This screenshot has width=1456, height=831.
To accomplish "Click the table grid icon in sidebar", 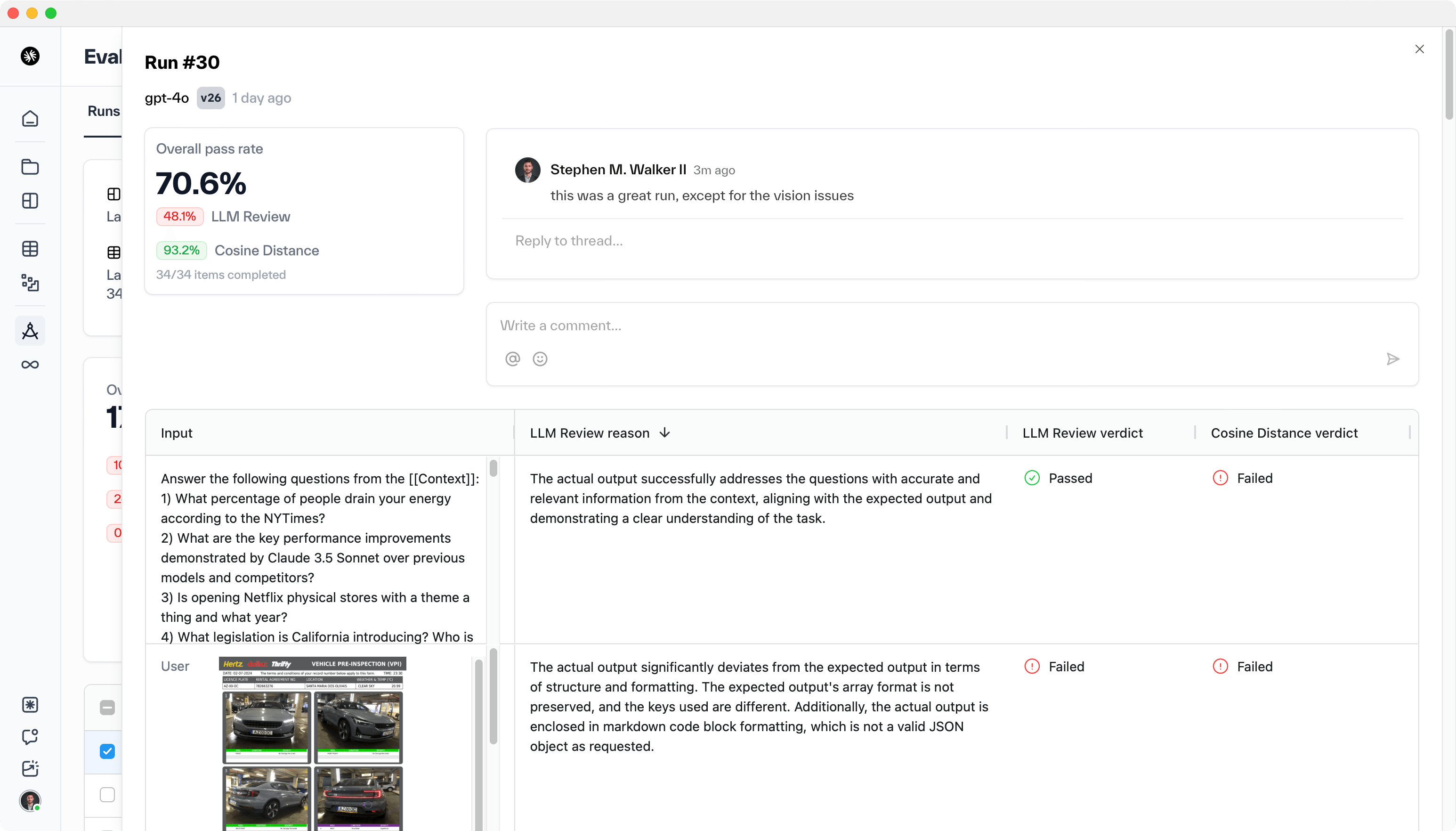I will 30,249.
